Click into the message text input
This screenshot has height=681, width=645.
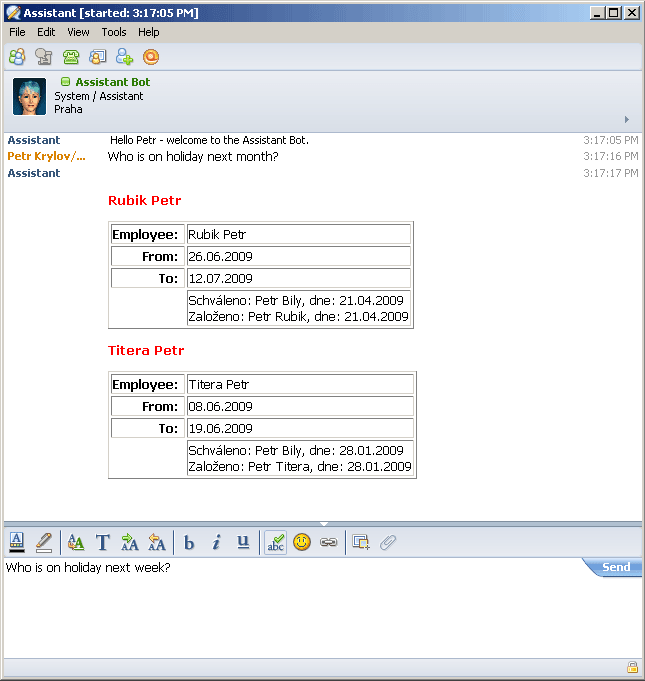[x=300, y=610]
